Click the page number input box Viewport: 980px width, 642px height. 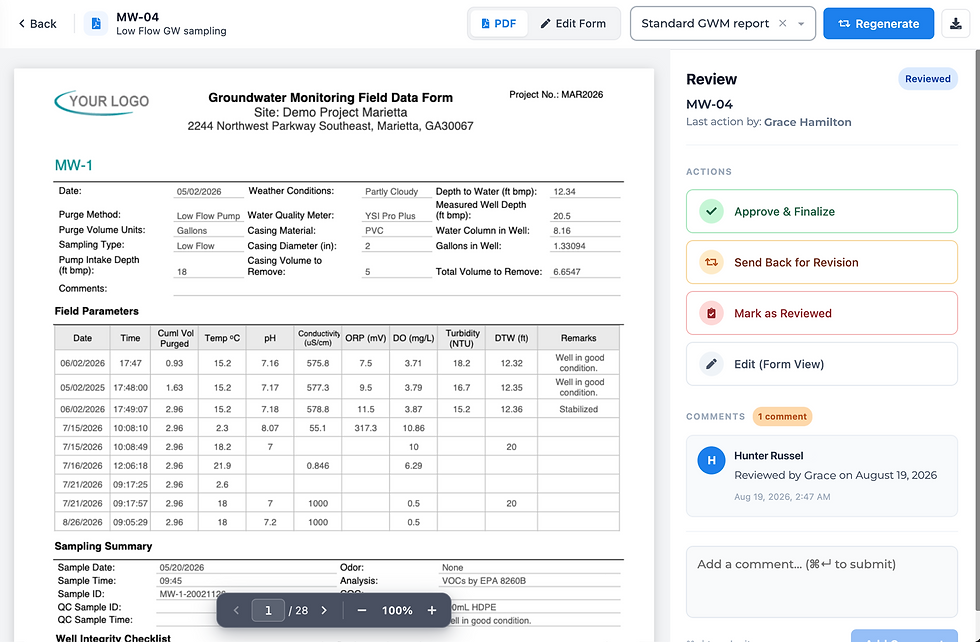(268, 610)
